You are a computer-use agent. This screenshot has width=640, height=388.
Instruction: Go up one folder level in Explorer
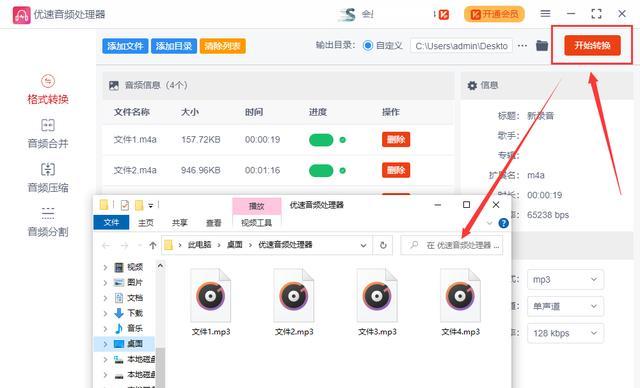click(x=153, y=245)
